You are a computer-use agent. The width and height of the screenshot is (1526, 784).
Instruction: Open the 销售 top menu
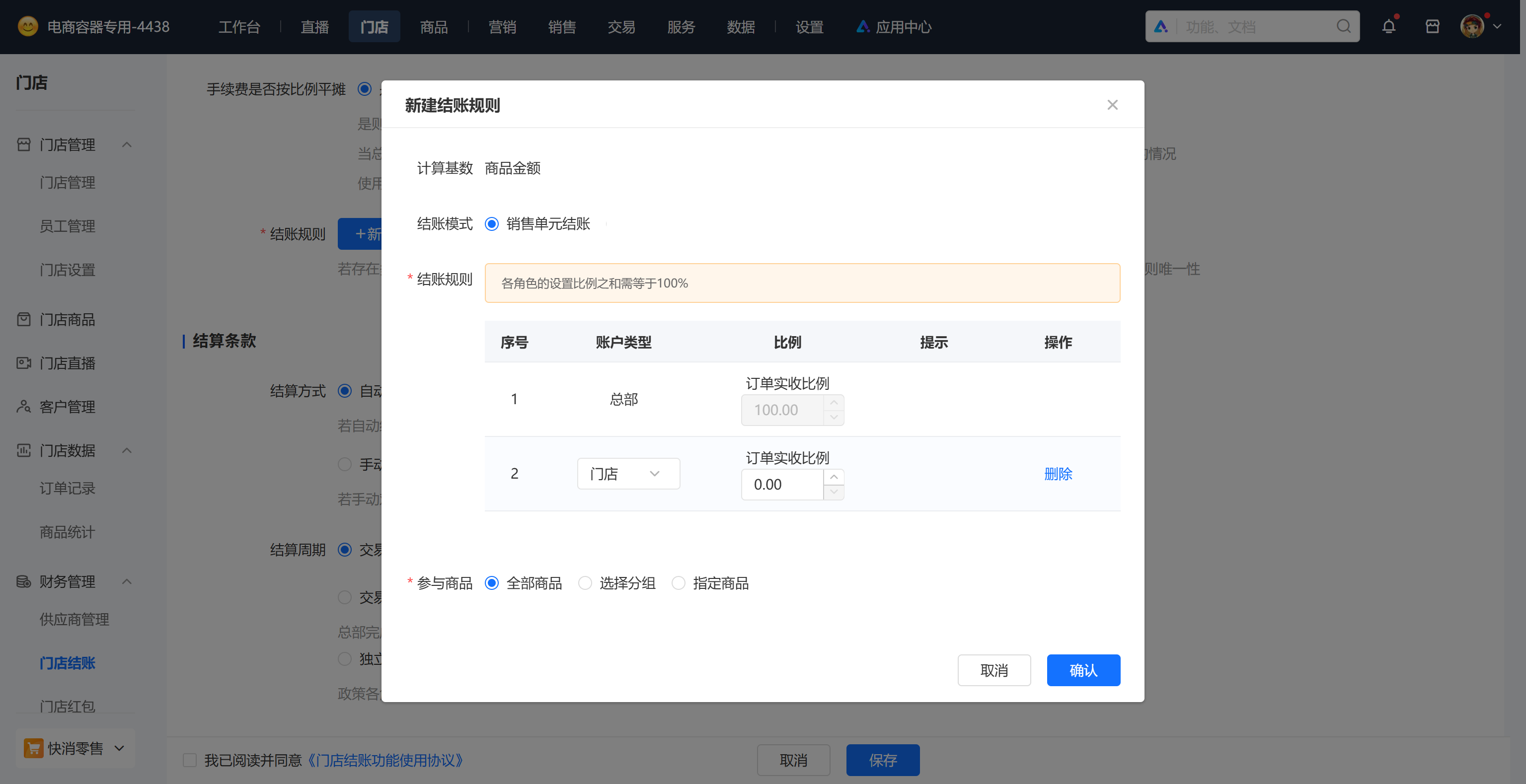[562, 27]
